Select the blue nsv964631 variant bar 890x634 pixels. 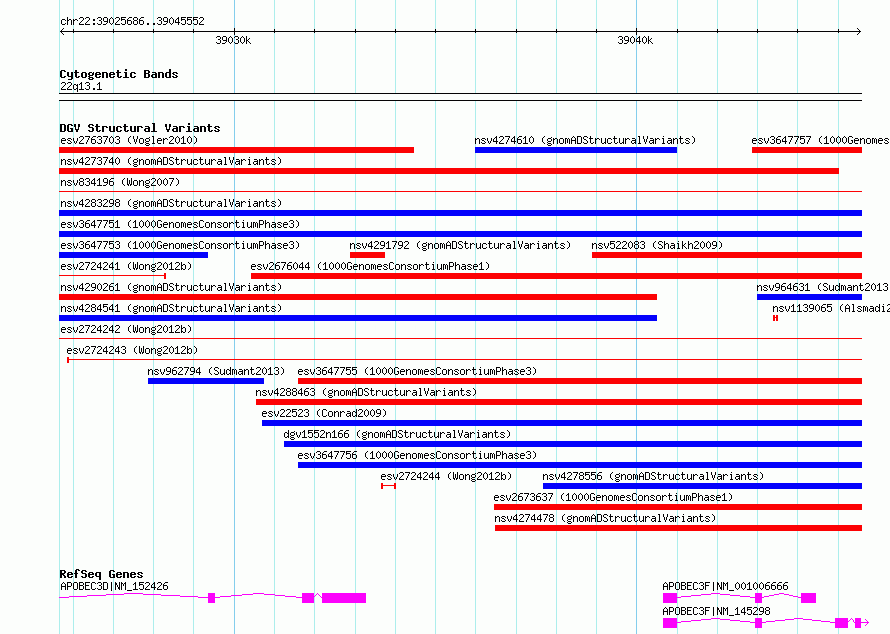tap(809, 297)
